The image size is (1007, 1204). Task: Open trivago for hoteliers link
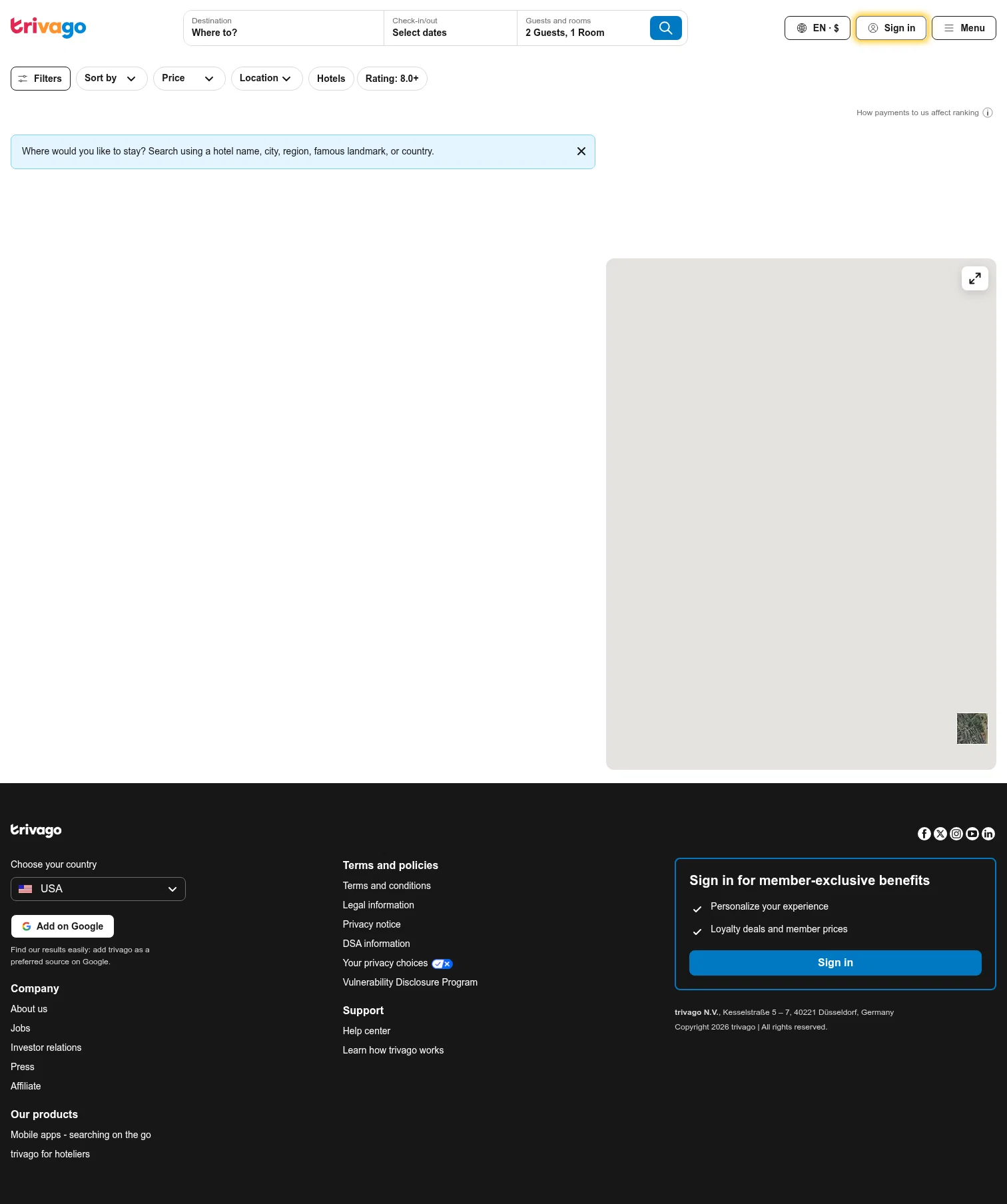pos(50,1154)
